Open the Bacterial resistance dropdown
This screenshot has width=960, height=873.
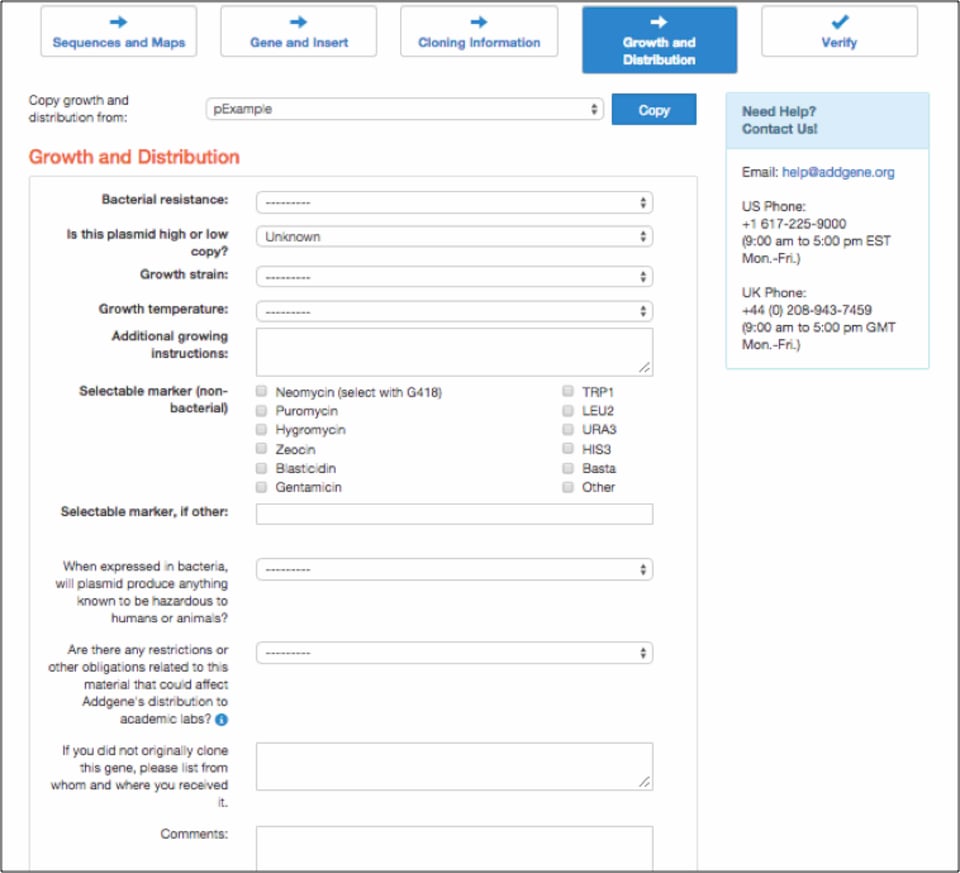[452, 201]
